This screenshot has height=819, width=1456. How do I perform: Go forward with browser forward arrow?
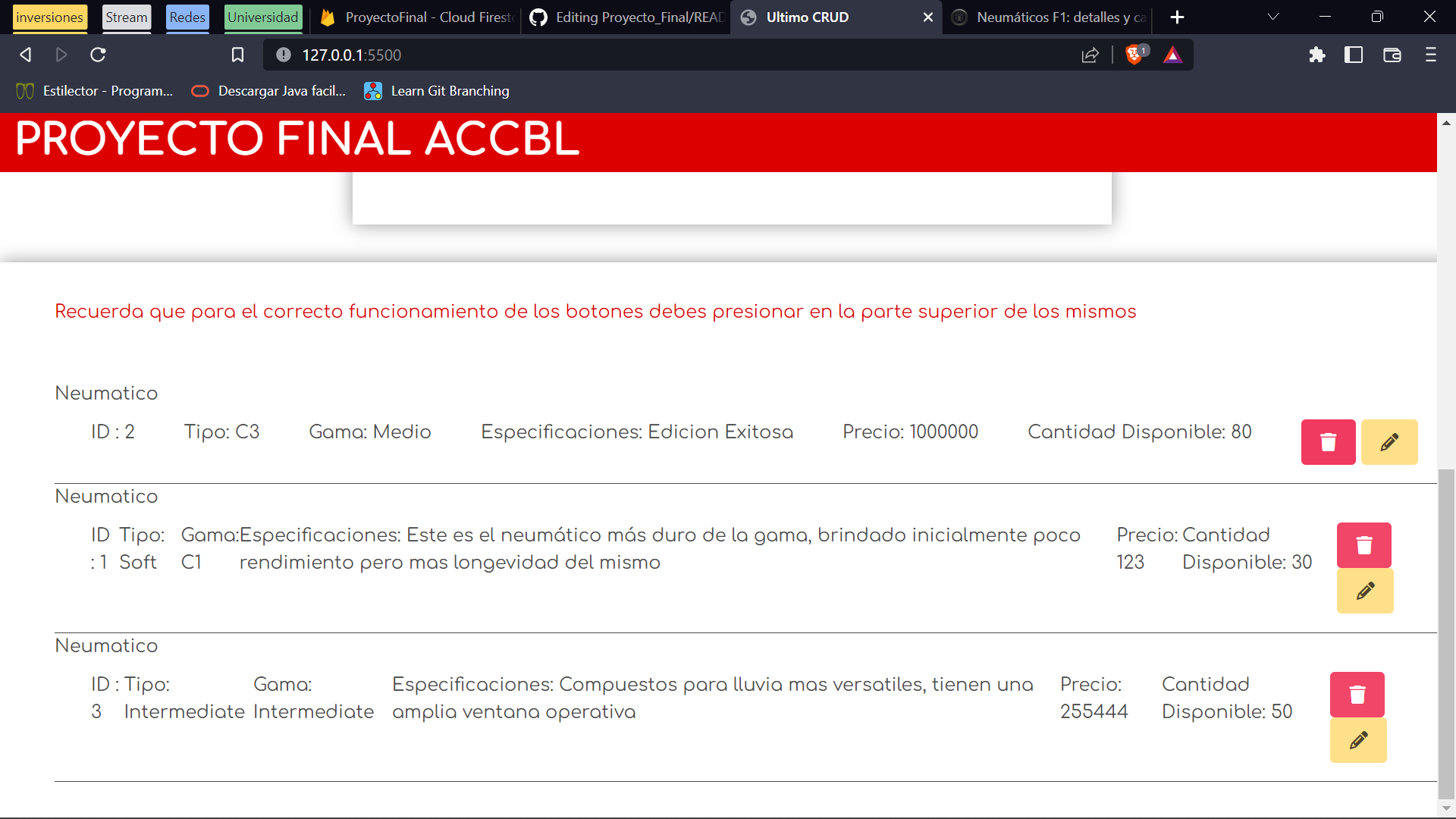(61, 55)
